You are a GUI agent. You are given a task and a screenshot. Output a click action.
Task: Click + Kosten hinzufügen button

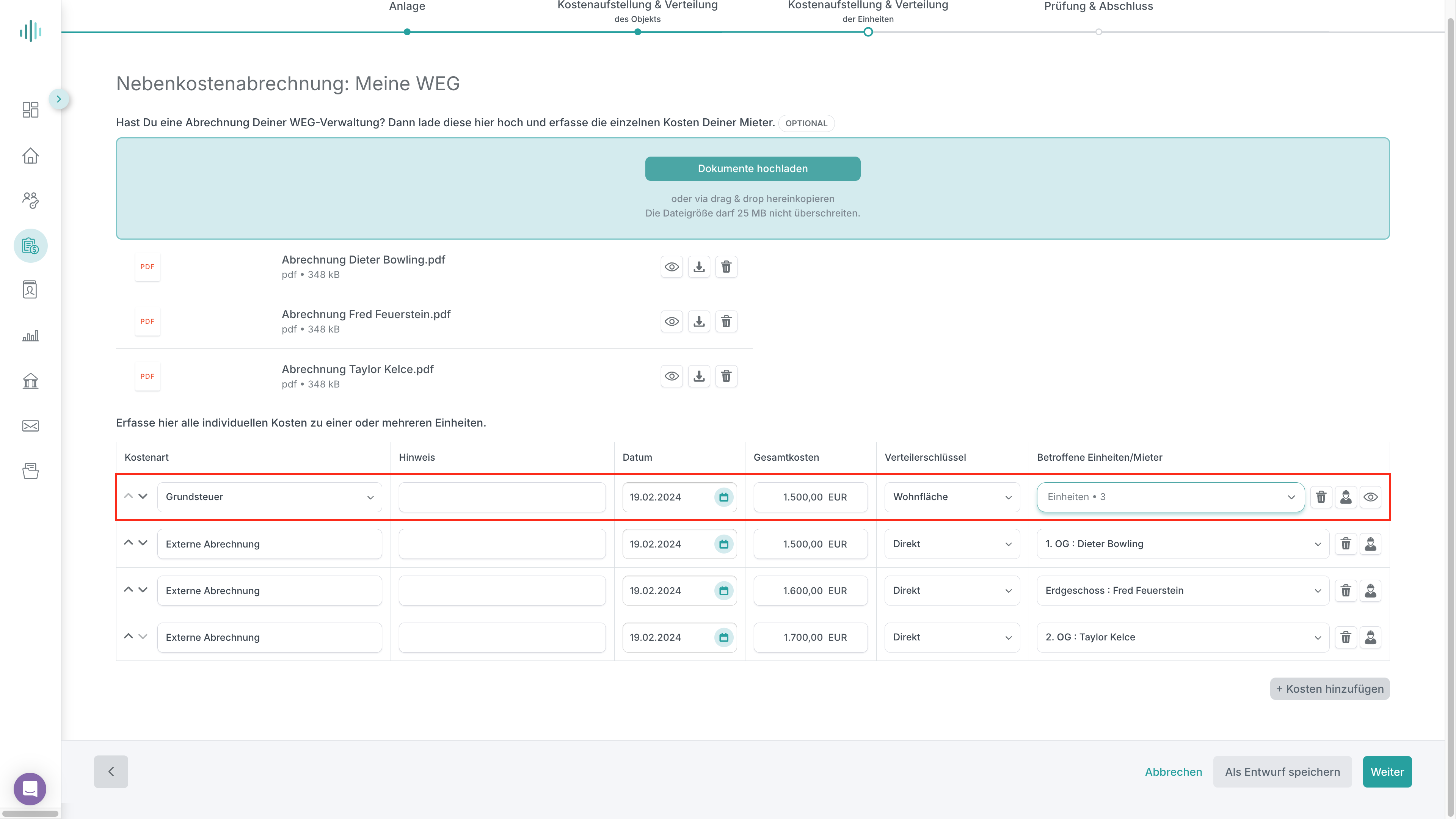[x=1329, y=689]
